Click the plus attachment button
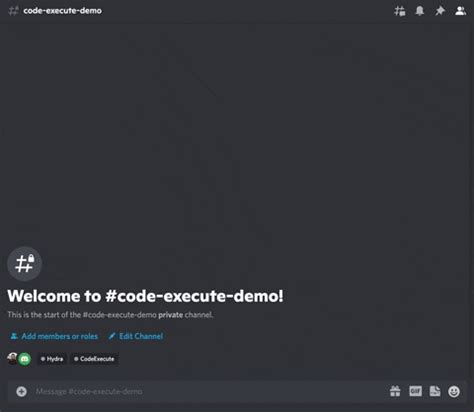474x412 pixels. [x=22, y=391]
